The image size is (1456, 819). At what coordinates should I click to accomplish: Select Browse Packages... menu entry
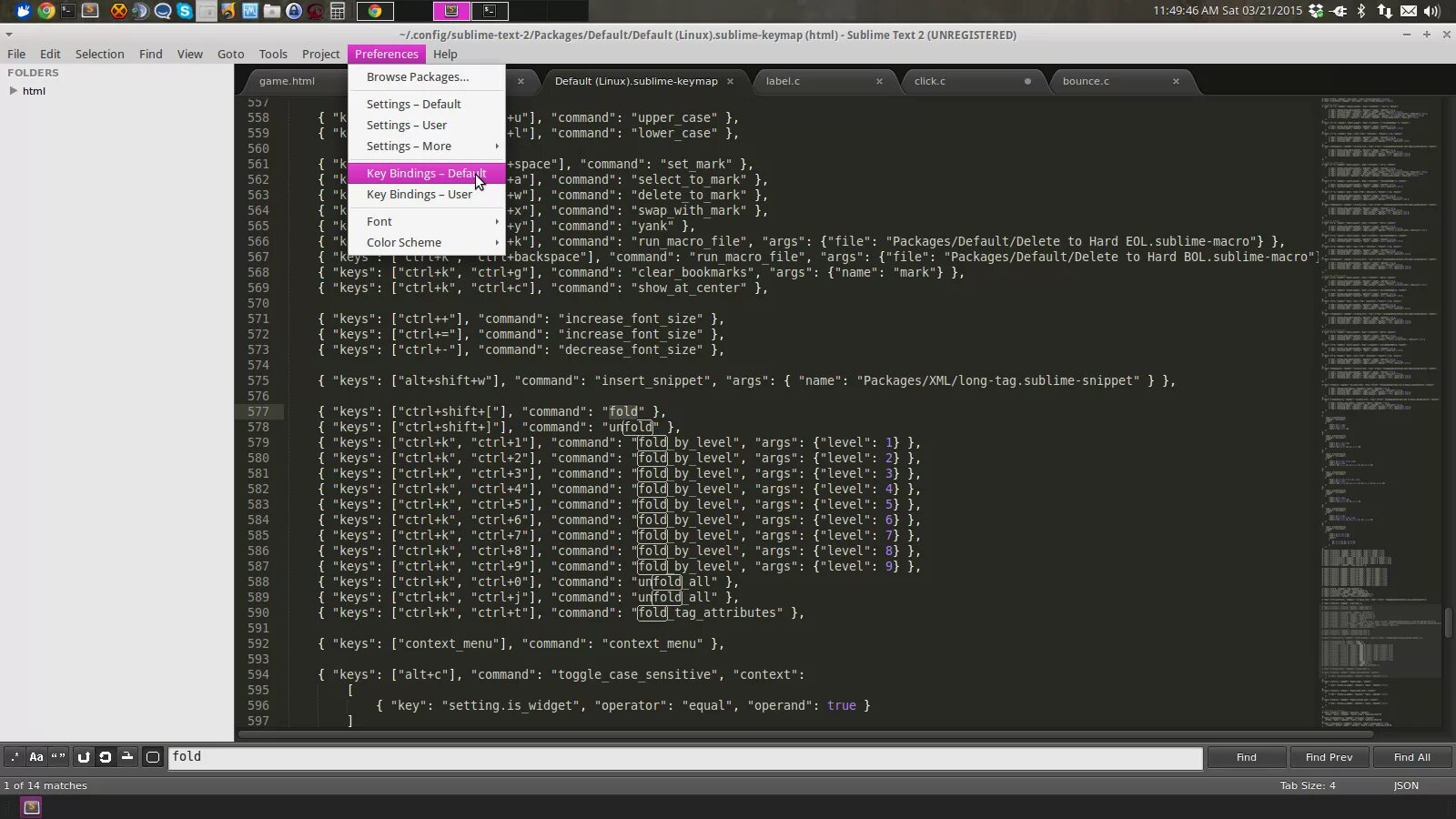(x=426, y=77)
